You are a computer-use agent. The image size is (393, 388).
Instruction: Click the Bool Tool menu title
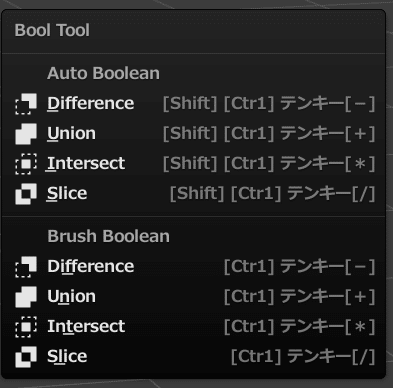coord(52,30)
